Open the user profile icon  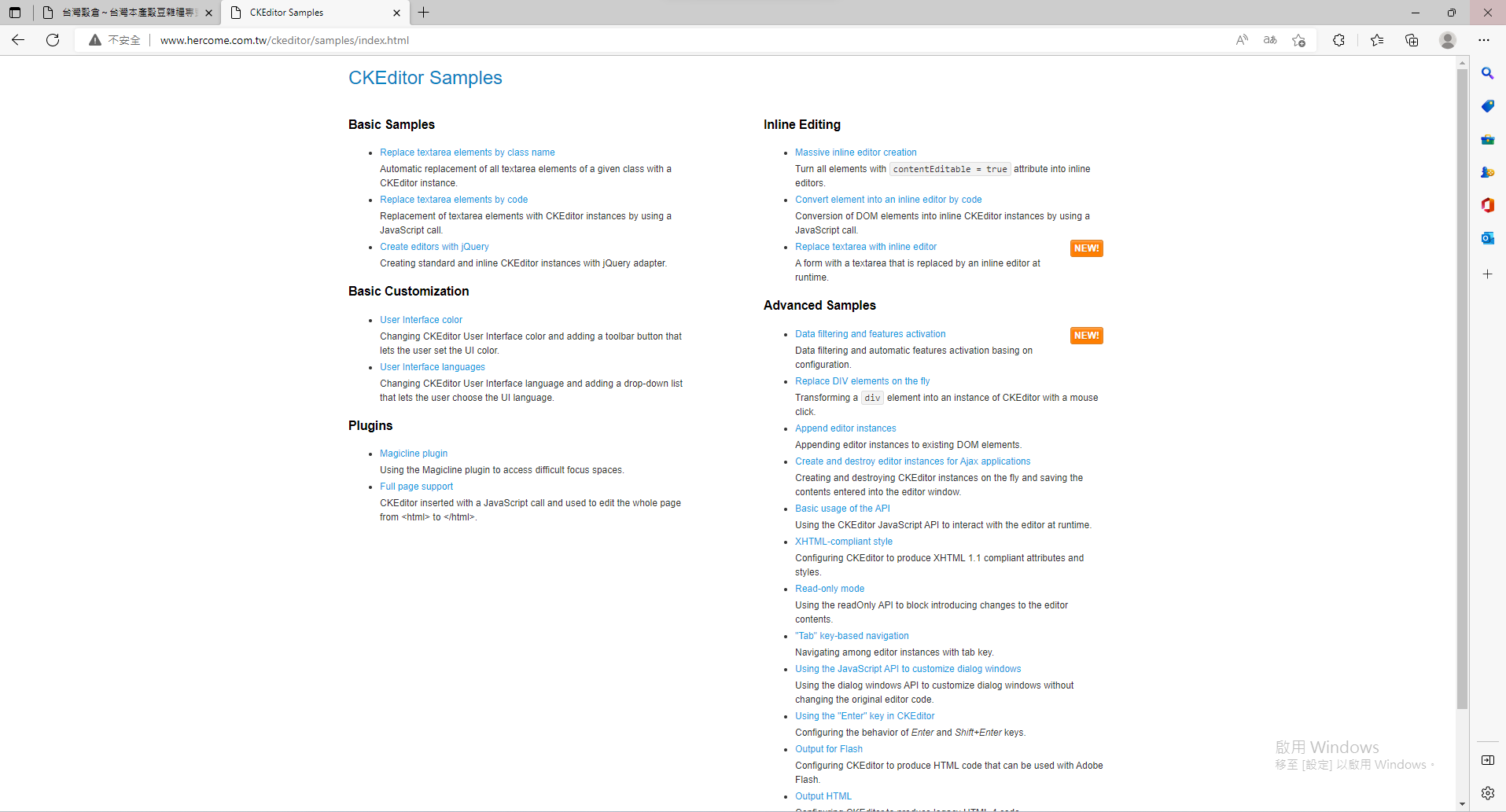[x=1448, y=40]
